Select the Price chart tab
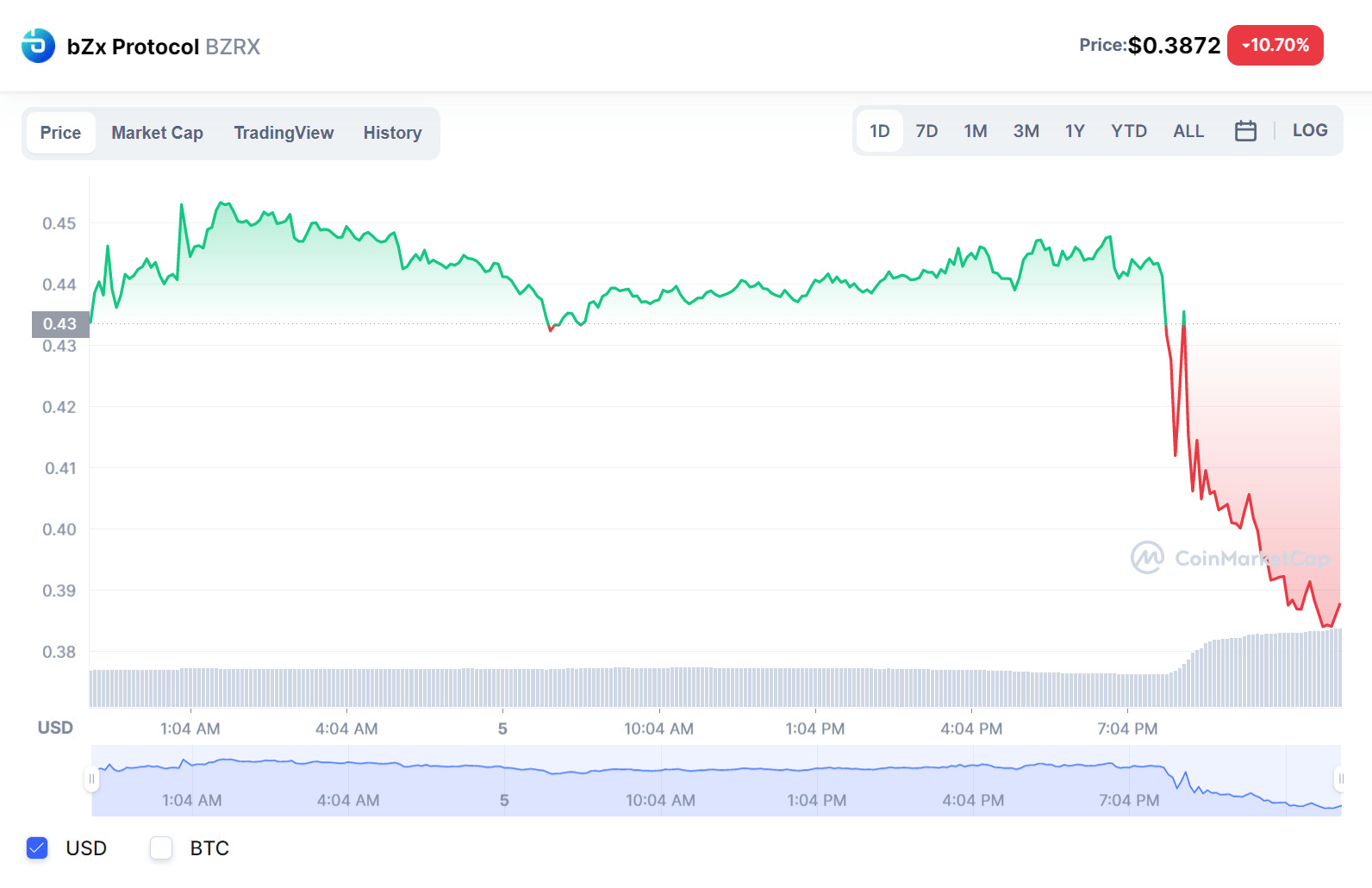The image size is (1372, 888). (60, 133)
